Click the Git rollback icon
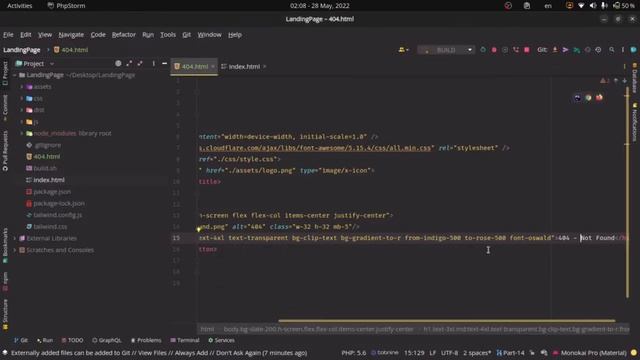 [x=598, y=50]
